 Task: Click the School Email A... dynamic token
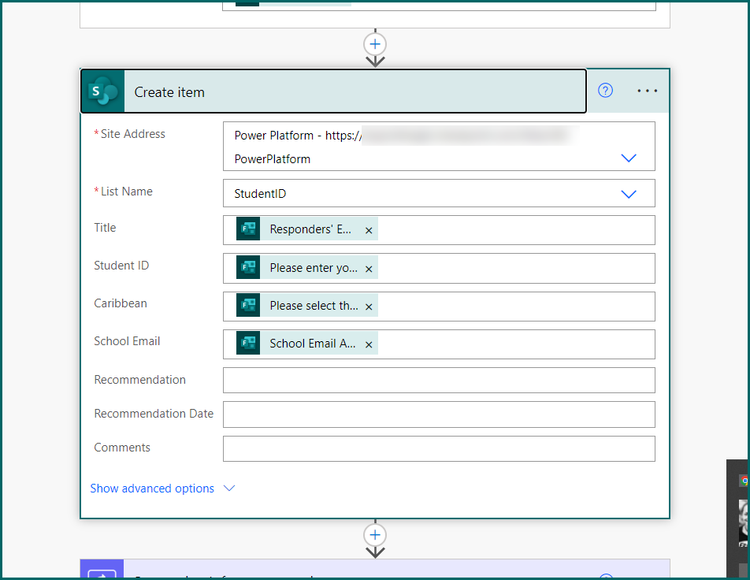point(307,343)
